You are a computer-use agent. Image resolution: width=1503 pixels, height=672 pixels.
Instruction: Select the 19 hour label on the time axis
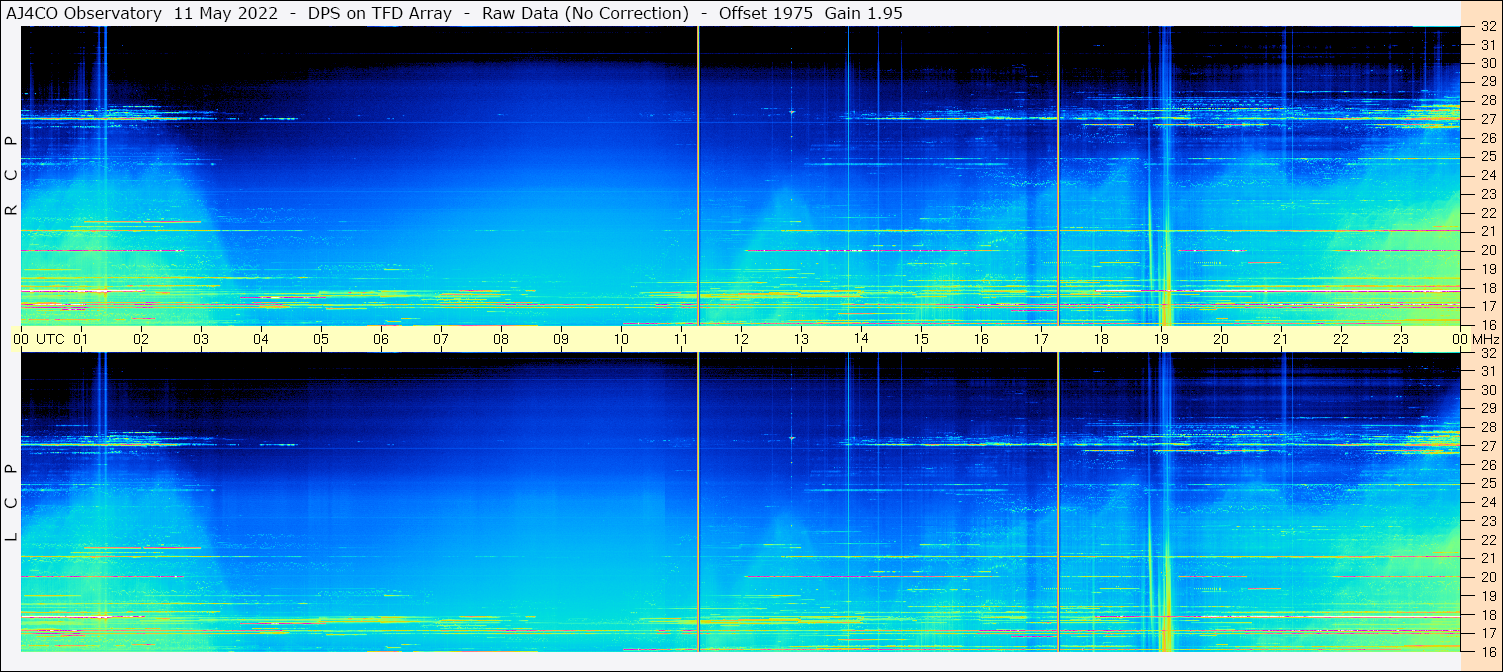click(x=1161, y=339)
